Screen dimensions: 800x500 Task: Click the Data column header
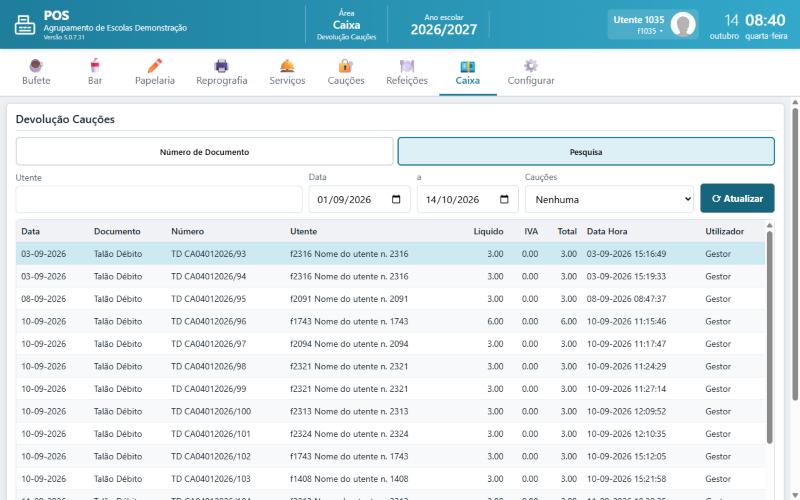[31, 231]
